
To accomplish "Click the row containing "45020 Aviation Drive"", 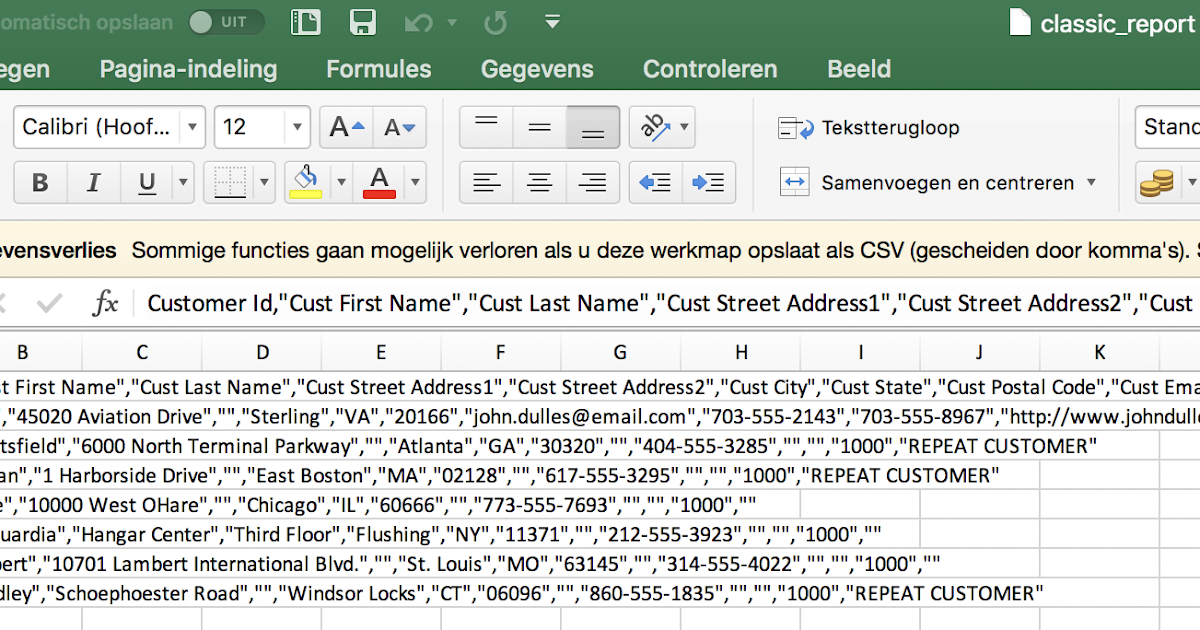I will (600, 416).
